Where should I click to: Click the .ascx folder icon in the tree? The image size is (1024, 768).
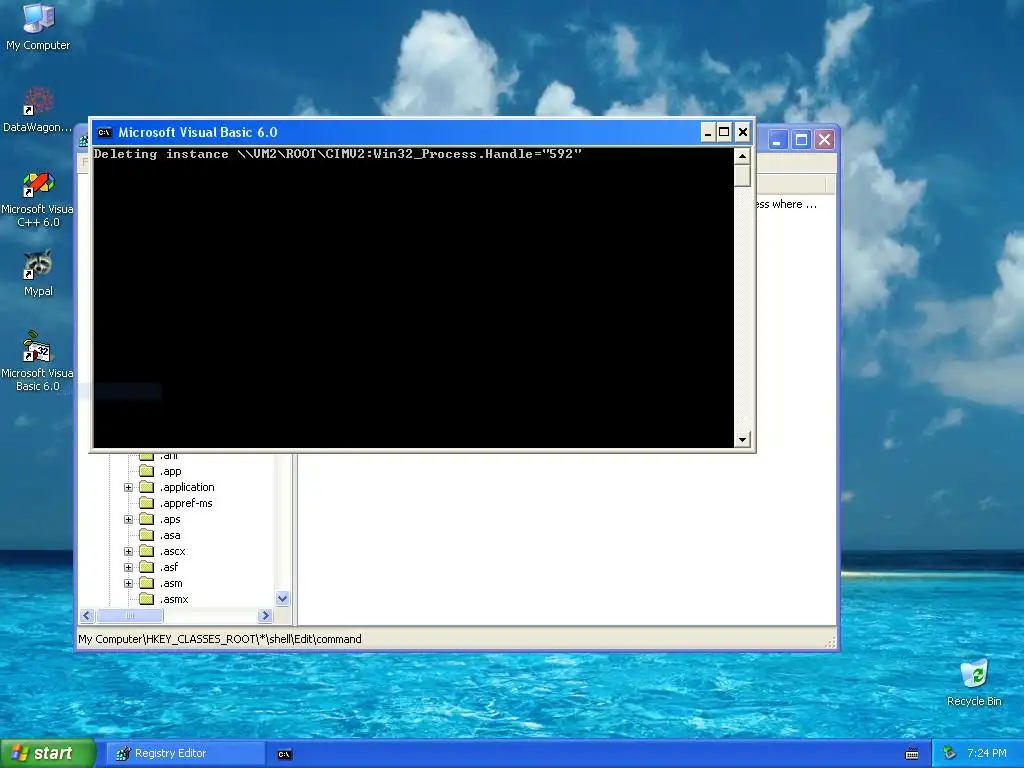(147, 552)
